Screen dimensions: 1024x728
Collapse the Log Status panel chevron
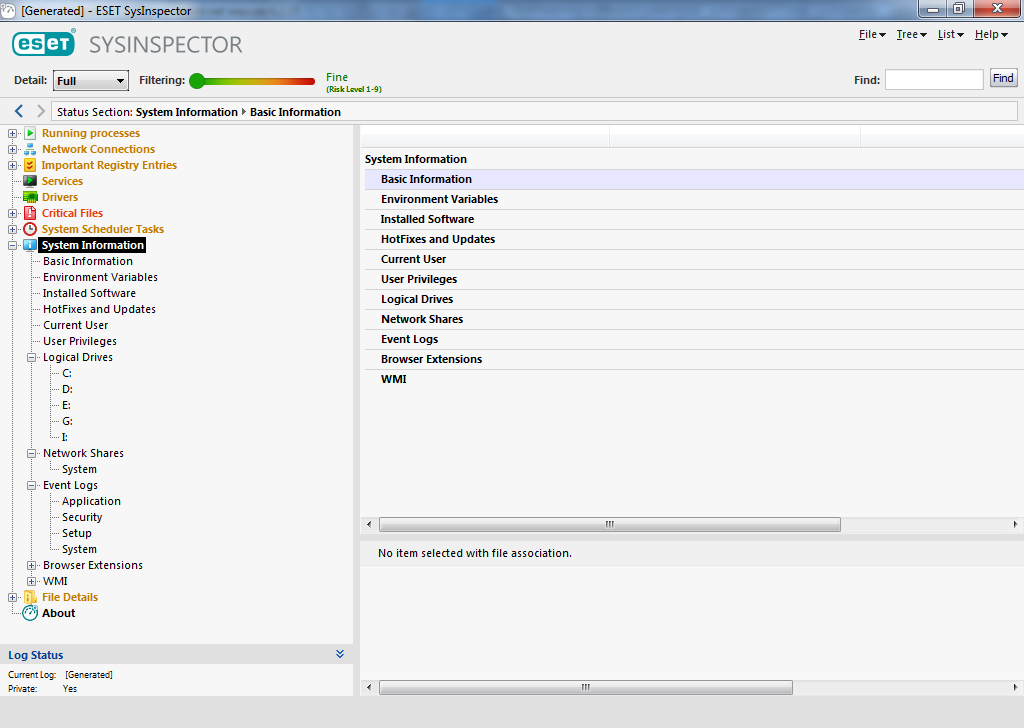[340, 654]
